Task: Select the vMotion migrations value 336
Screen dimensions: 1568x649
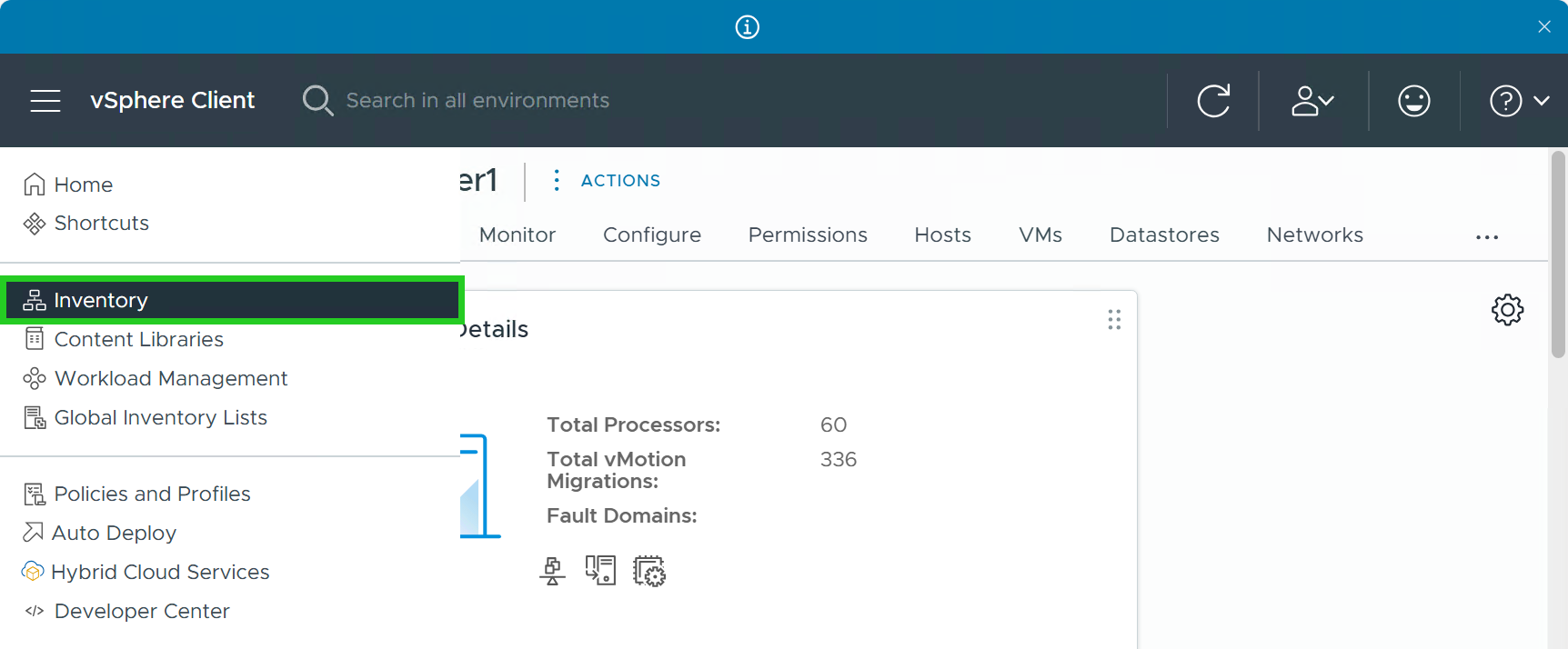Action: click(839, 460)
